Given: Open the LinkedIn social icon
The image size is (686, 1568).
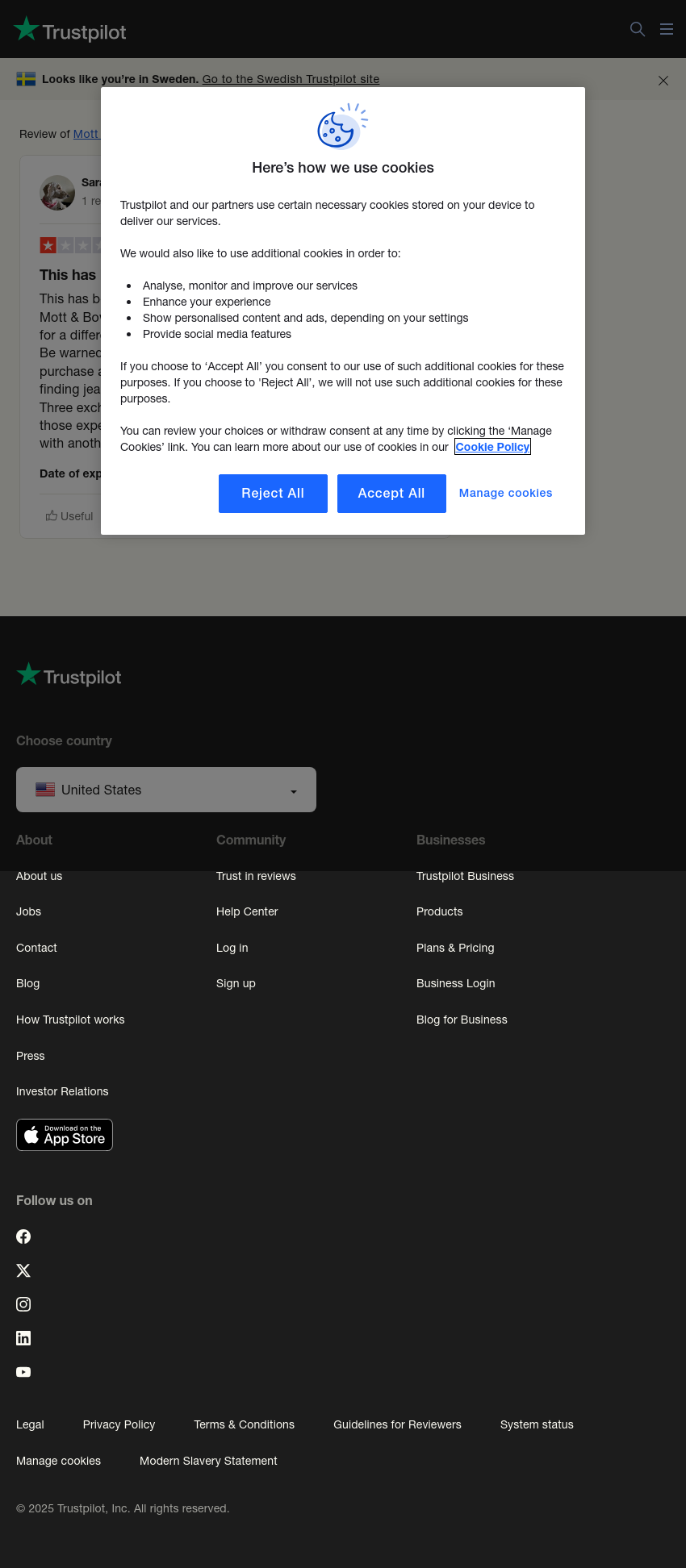Looking at the screenshot, I should point(23,1338).
